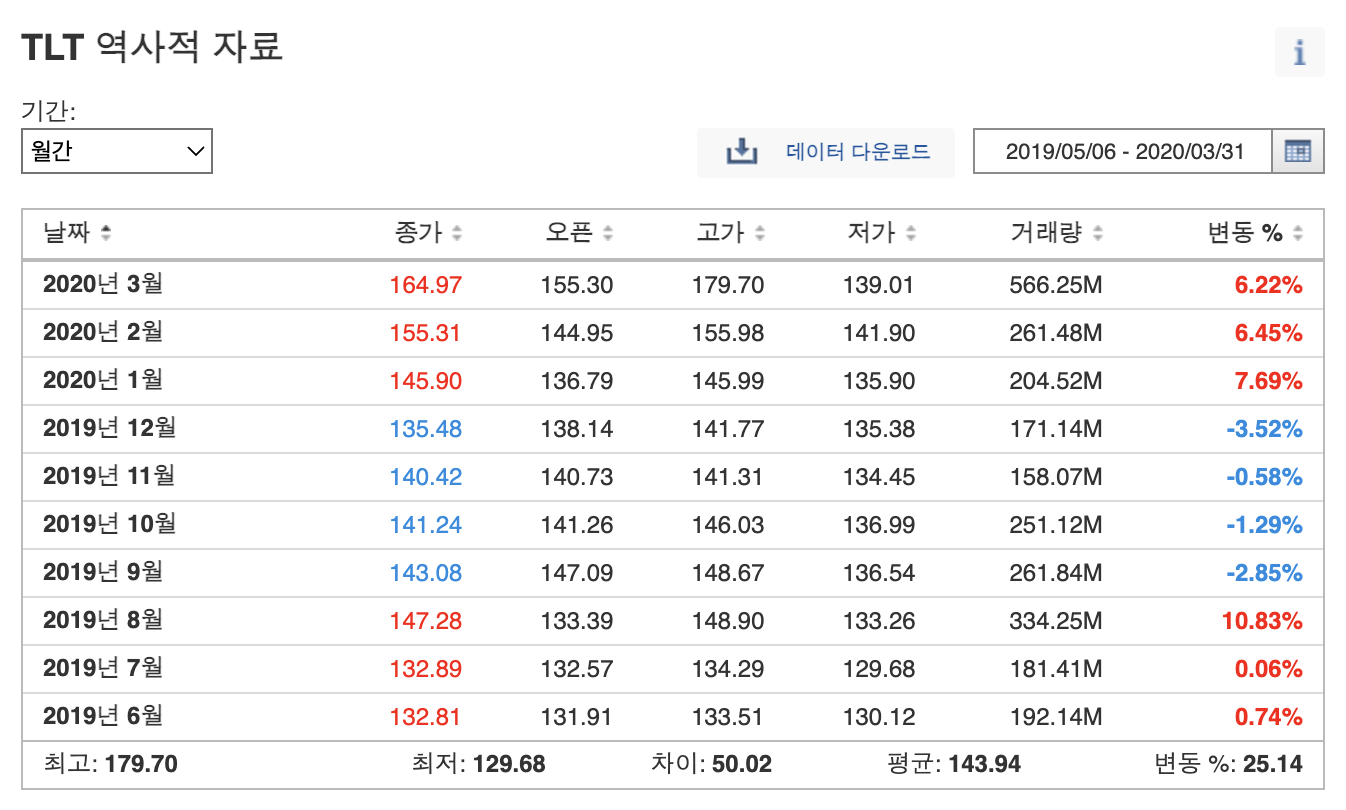Image resolution: width=1346 pixels, height=810 pixels.
Task: Select the 2019년 9월 row date
Action: pos(103,573)
